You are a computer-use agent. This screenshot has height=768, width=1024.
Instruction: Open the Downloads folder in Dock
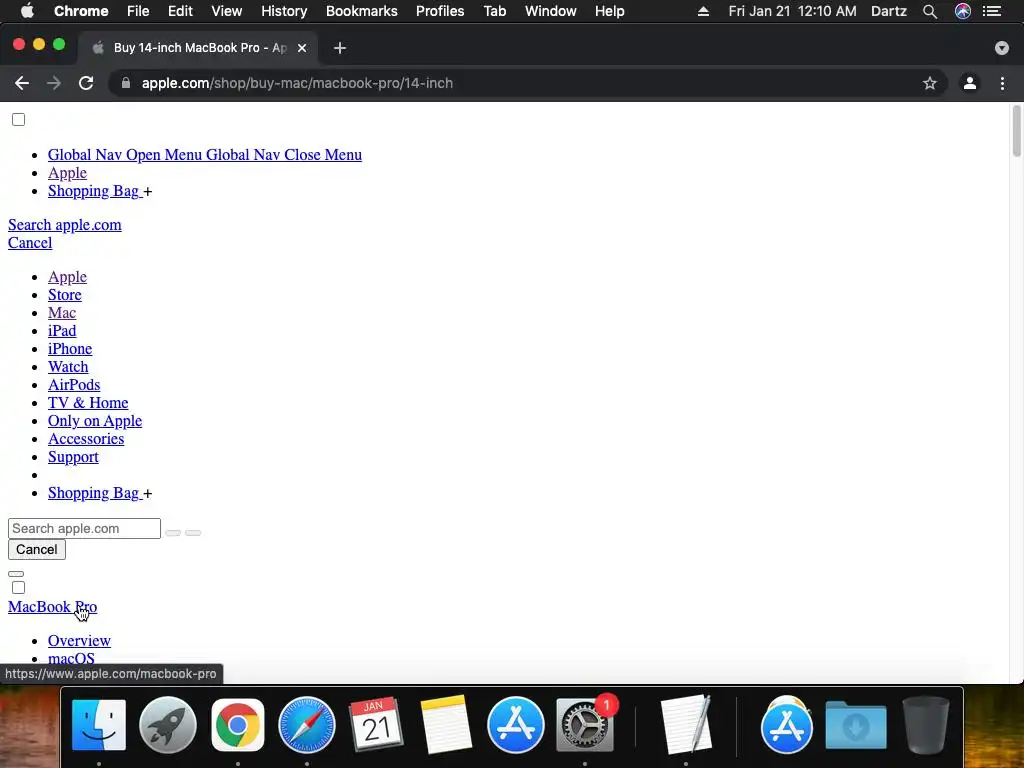pos(856,725)
